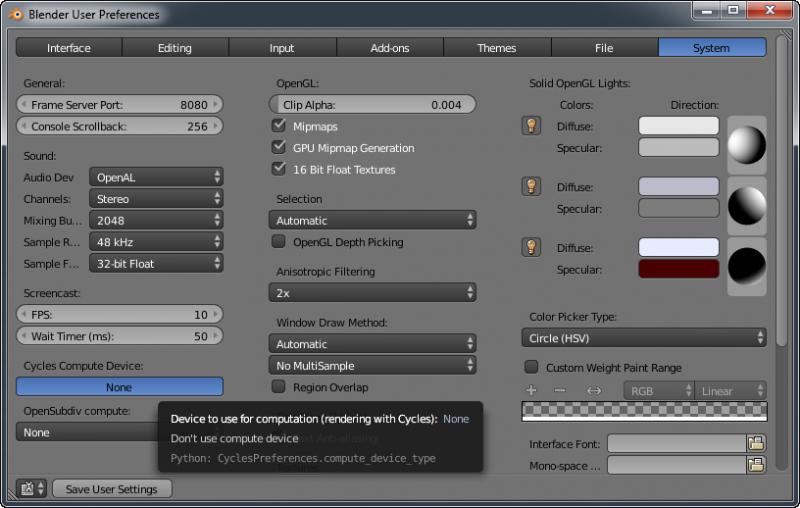Viewport: 800px width, 508px height.
Task: Decrease Console Scrollback with left arrow
Action: 23,125
